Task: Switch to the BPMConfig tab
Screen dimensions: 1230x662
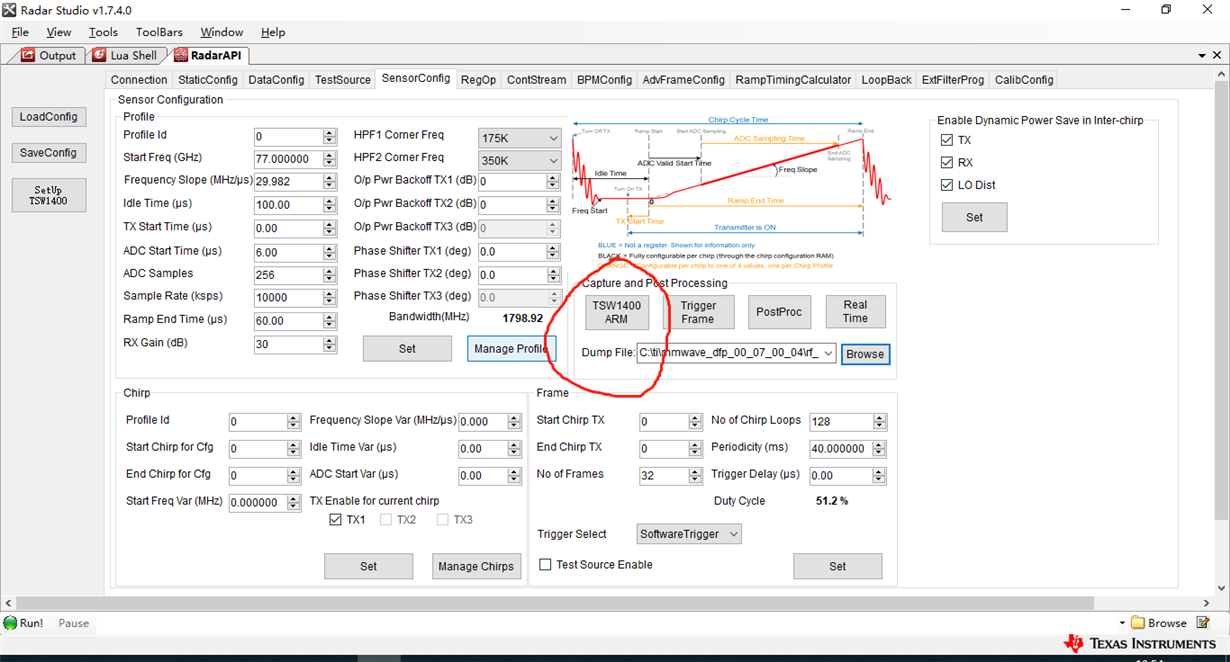Action: [605, 80]
